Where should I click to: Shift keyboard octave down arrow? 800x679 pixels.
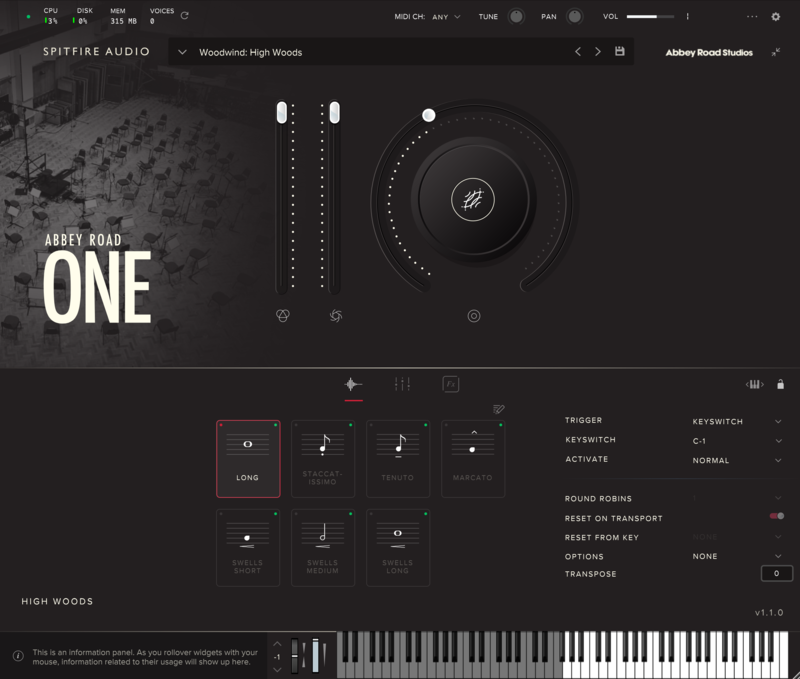(277, 669)
